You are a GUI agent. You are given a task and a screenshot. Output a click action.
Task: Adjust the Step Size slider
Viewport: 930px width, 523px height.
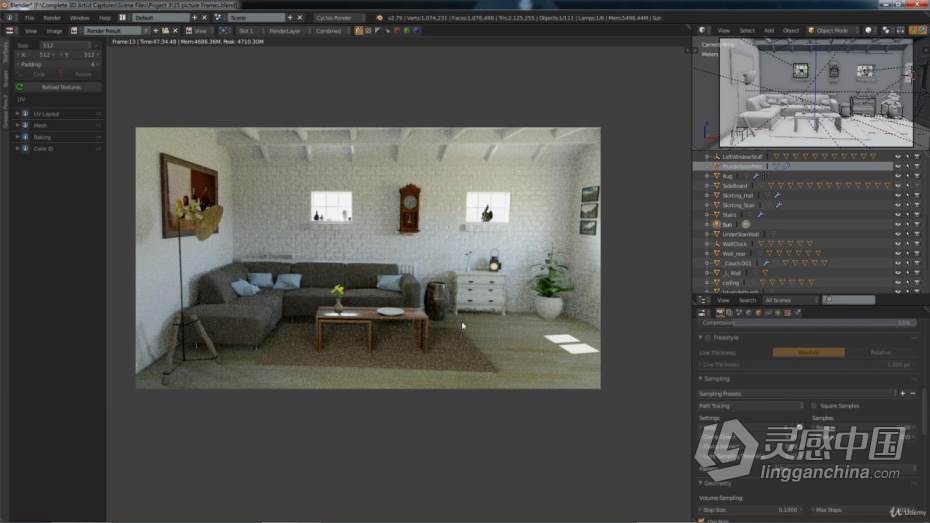pyautogui.click(x=750, y=510)
